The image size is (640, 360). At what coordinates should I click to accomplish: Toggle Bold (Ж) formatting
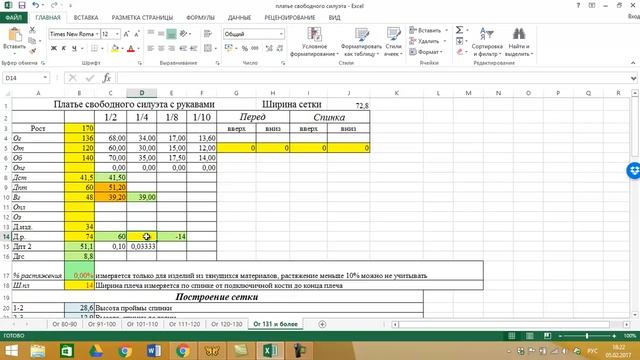tap(53, 49)
